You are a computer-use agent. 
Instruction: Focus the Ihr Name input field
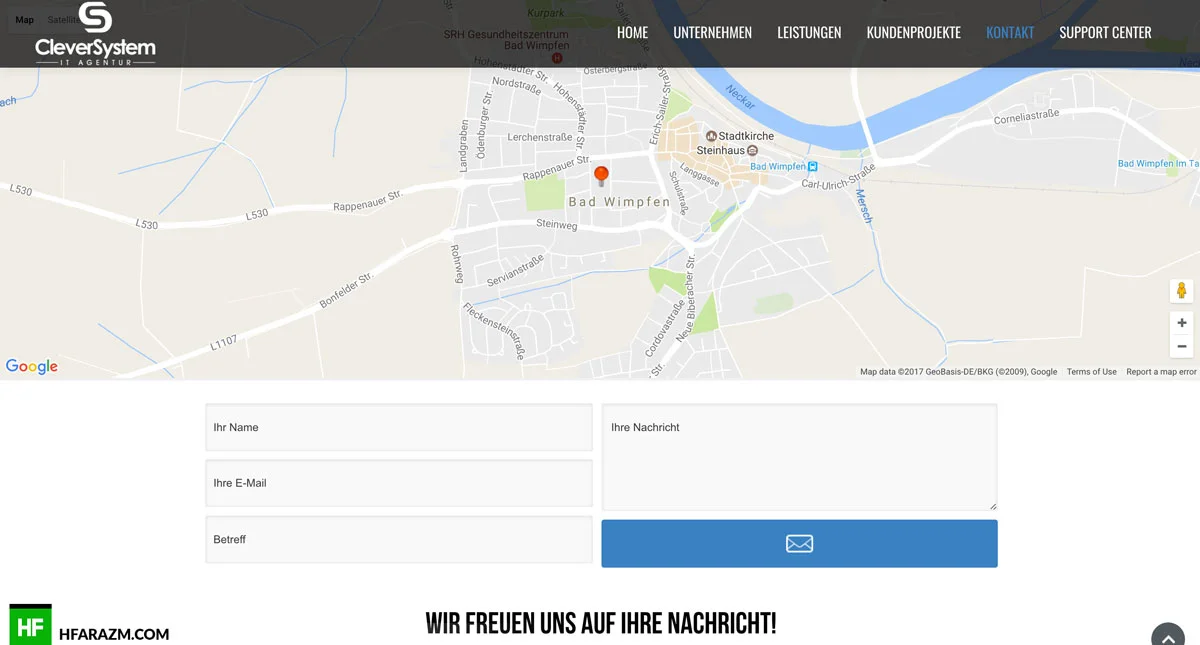pyautogui.click(x=399, y=427)
